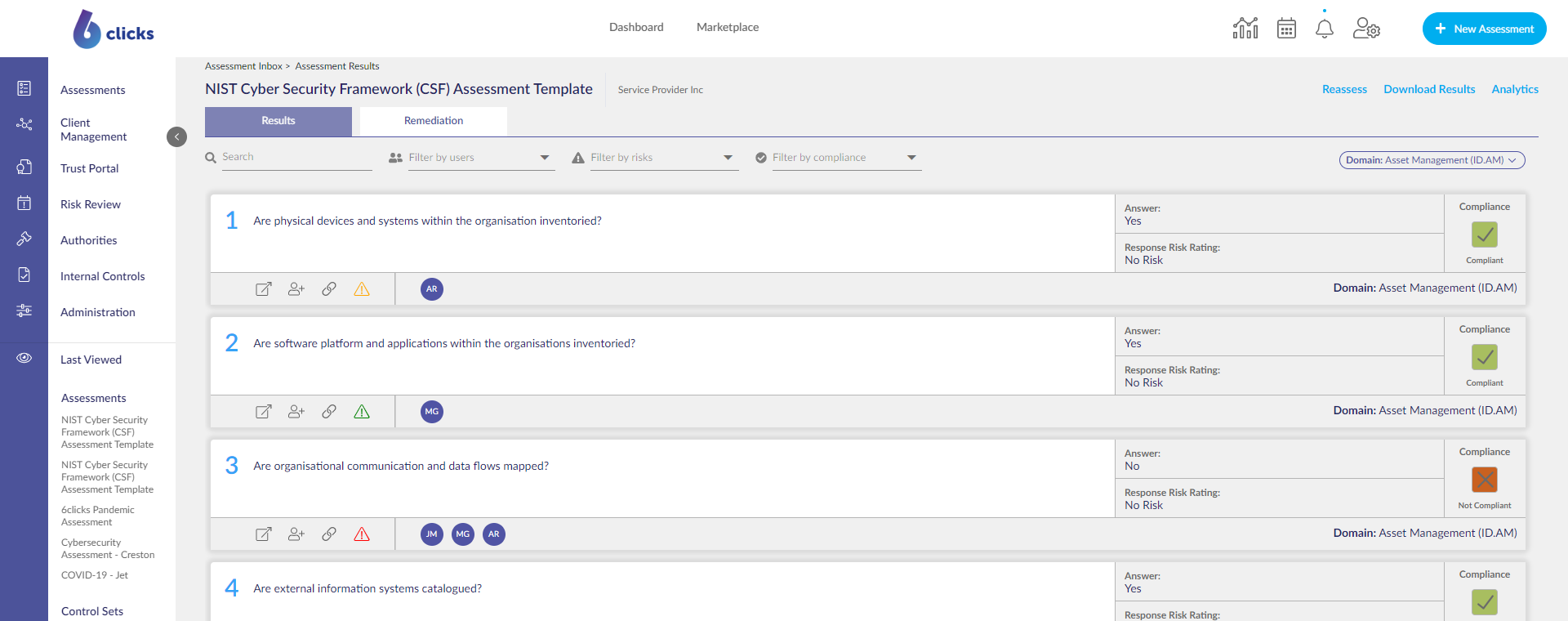Click AR avatar on question 1
Screen dimensions: 1568x621
pos(432,289)
